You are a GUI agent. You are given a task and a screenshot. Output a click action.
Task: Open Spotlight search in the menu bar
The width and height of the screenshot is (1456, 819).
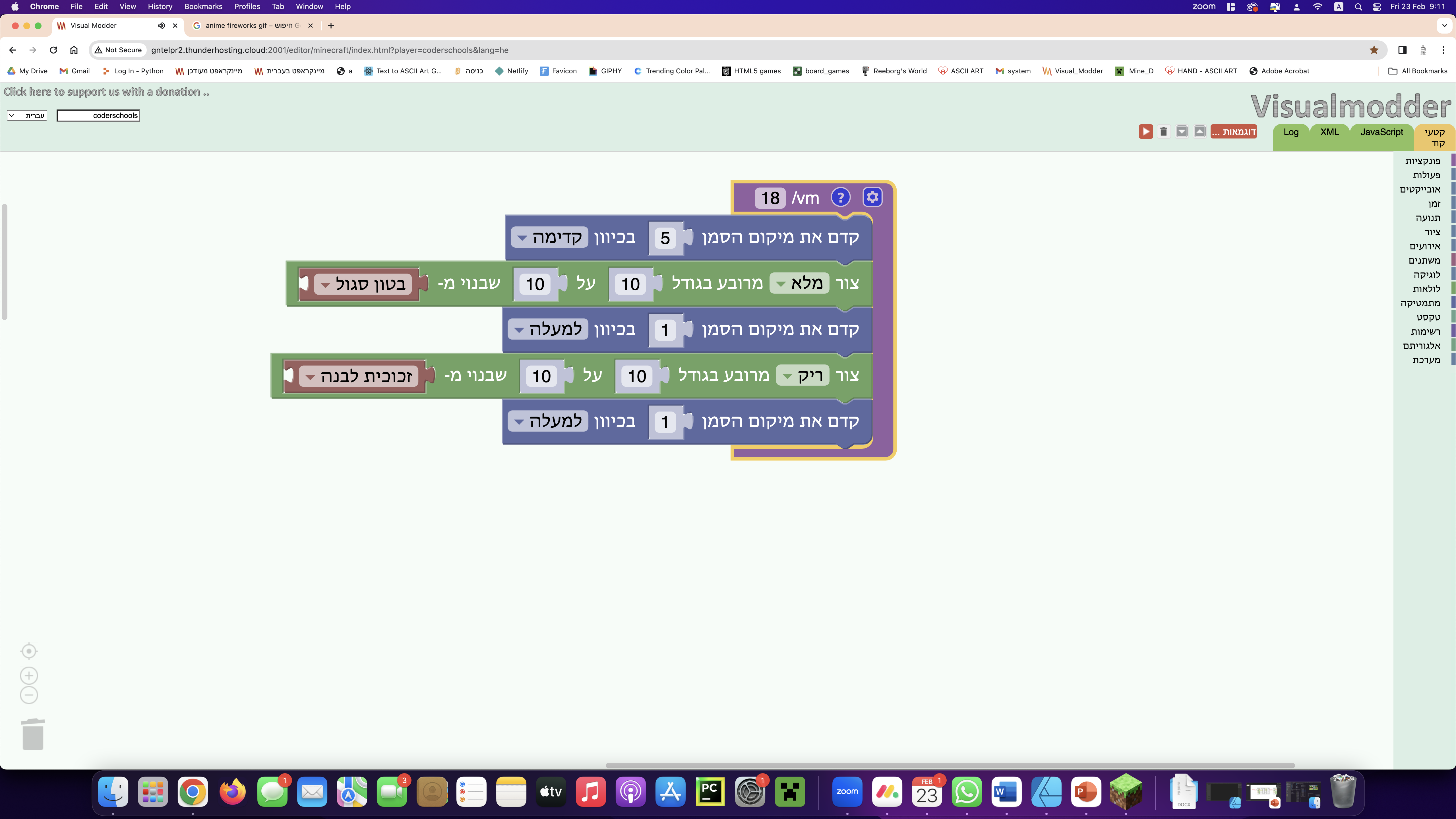(x=1358, y=7)
